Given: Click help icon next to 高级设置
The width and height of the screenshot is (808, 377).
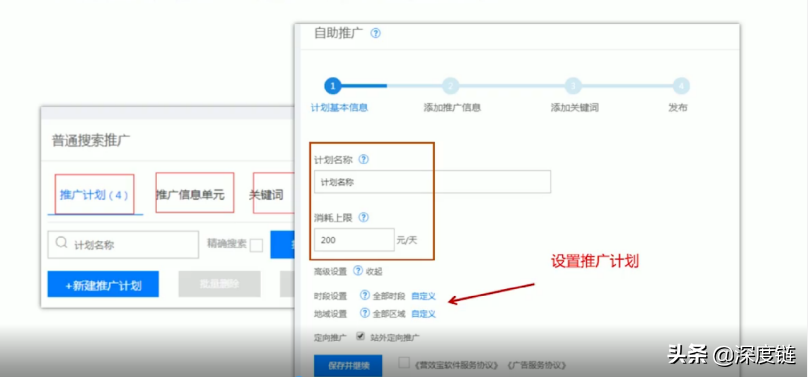Looking at the screenshot, I should pyautogui.click(x=358, y=271).
